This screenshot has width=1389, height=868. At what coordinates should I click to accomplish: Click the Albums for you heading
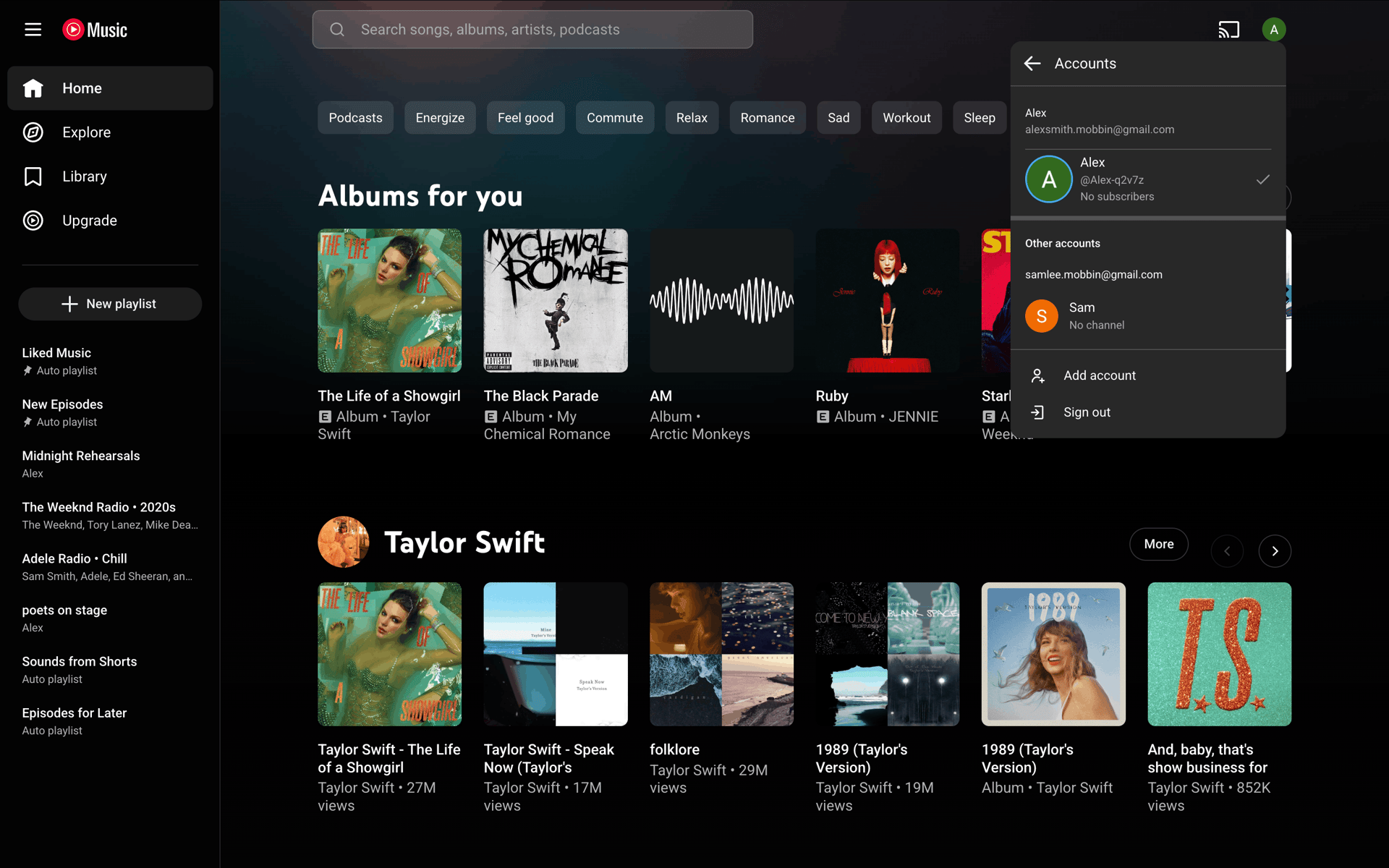[x=420, y=196]
